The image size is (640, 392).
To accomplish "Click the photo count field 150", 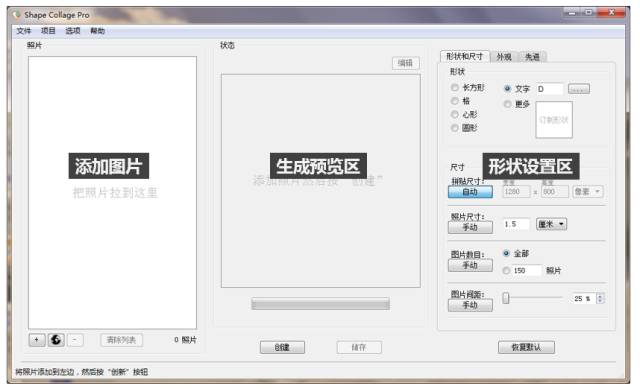I will 527,270.
